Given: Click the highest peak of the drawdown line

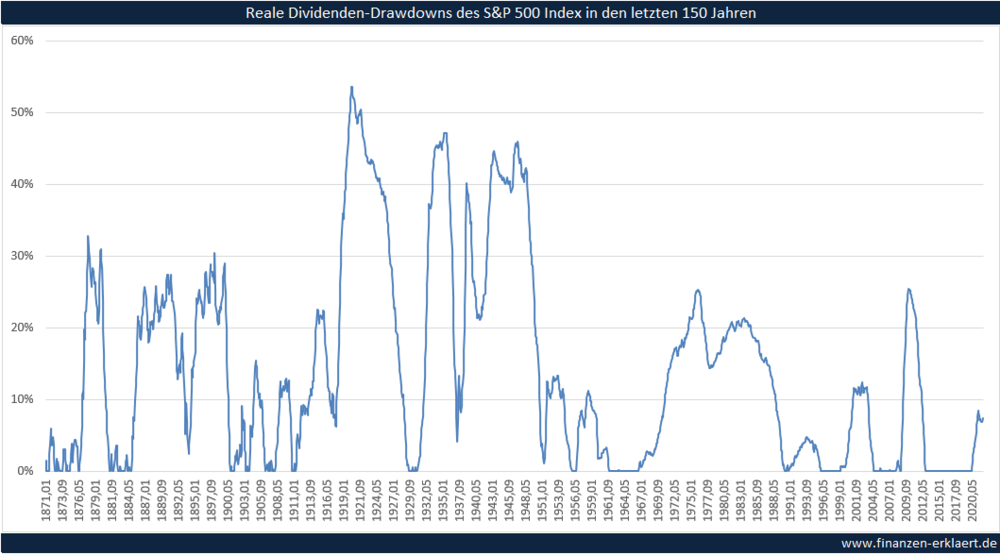Looking at the screenshot, I should click(x=351, y=87).
